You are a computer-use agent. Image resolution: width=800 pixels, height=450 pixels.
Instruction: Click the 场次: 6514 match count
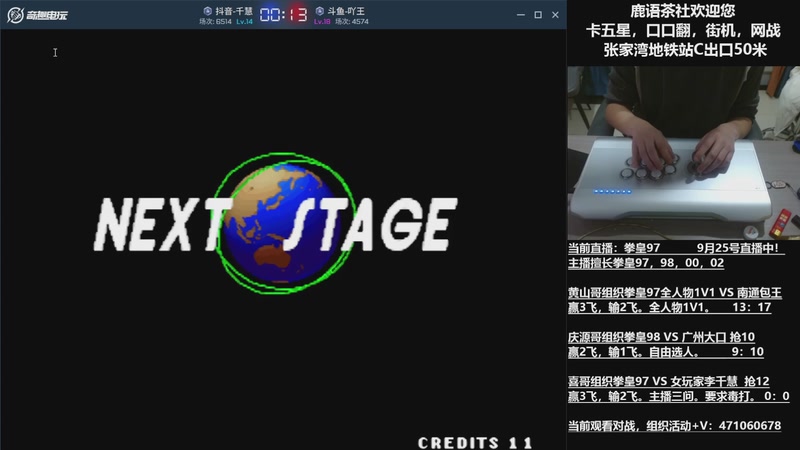coord(215,21)
